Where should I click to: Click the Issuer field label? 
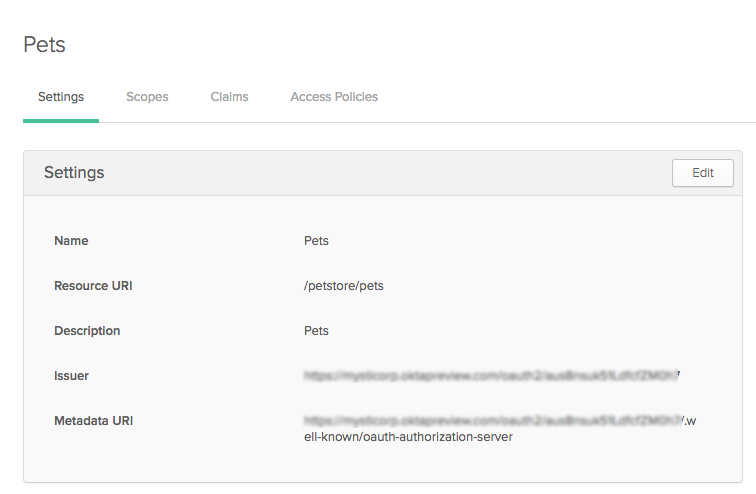(71, 376)
